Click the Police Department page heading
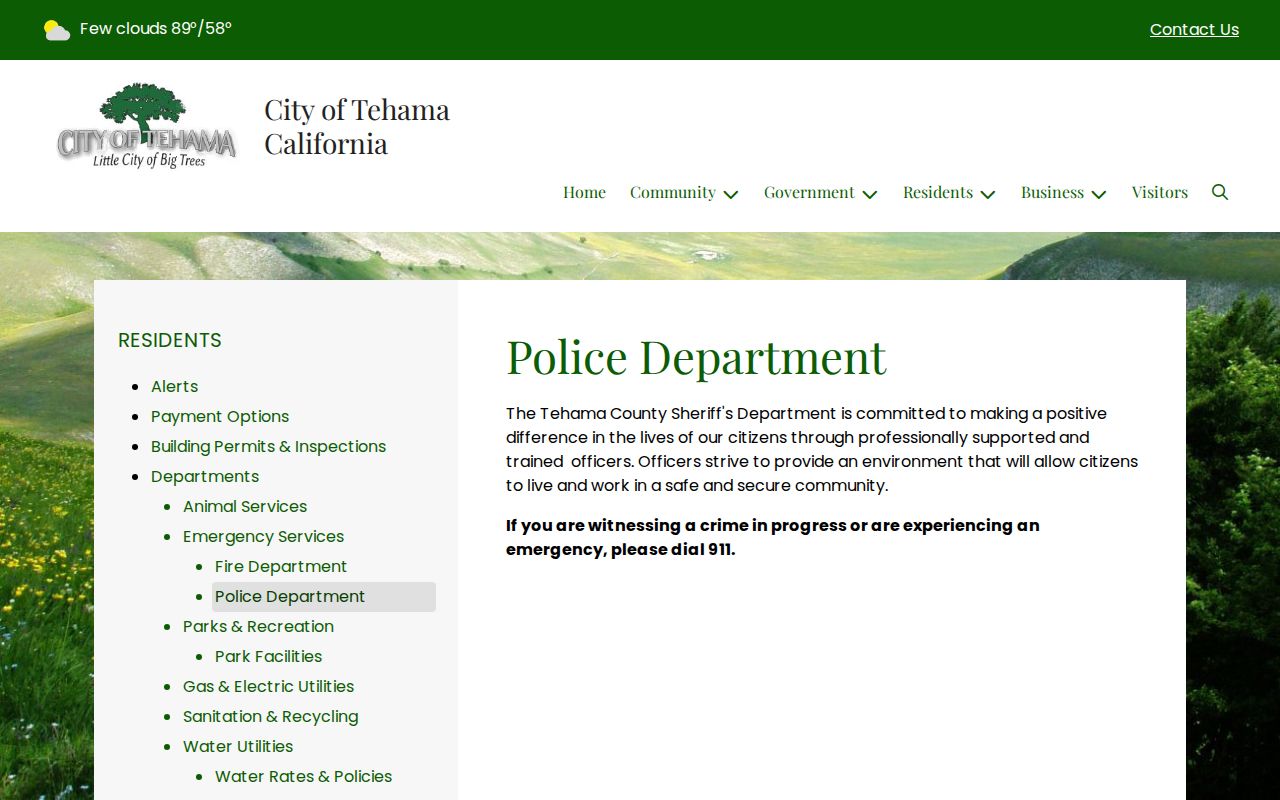The width and height of the screenshot is (1280, 800). 696,356
